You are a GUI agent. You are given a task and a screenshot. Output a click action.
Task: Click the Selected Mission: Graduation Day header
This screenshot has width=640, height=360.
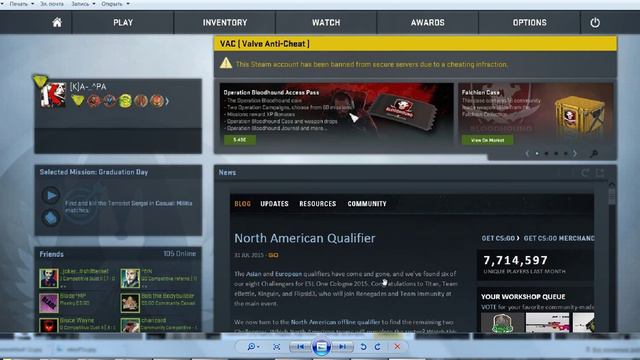pos(94,172)
